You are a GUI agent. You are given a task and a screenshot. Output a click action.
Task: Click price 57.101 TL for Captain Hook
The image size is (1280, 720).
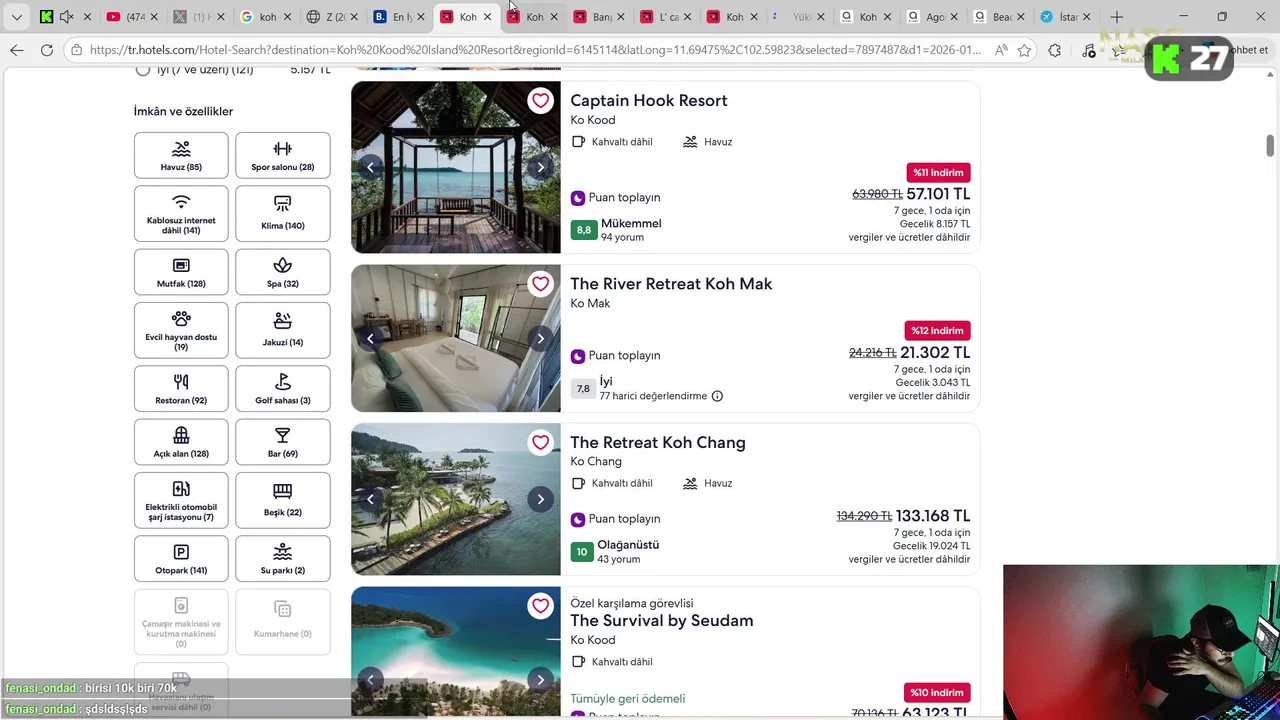point(938,194)
